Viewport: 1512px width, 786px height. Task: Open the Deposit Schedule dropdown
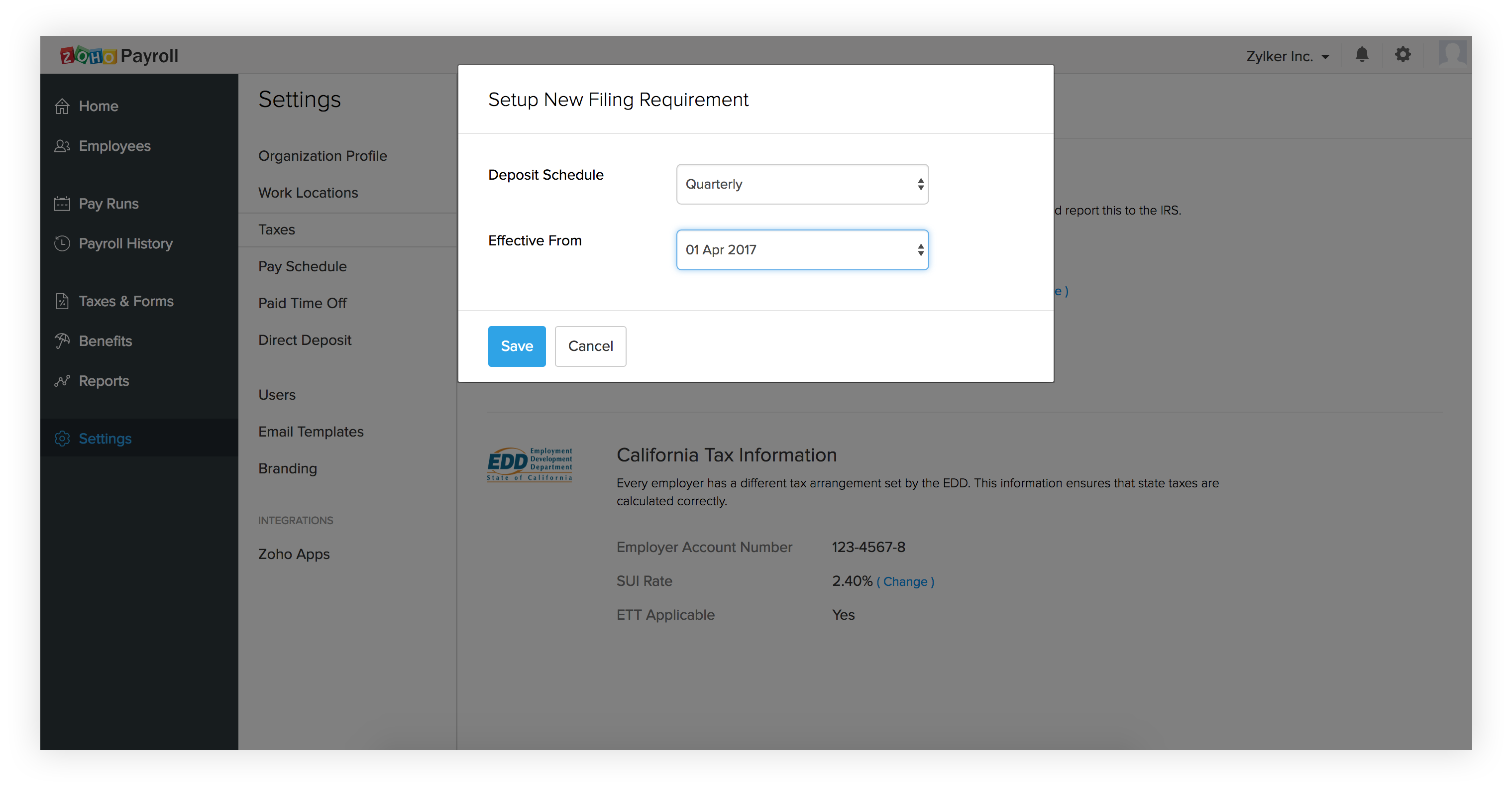(802, 184)
